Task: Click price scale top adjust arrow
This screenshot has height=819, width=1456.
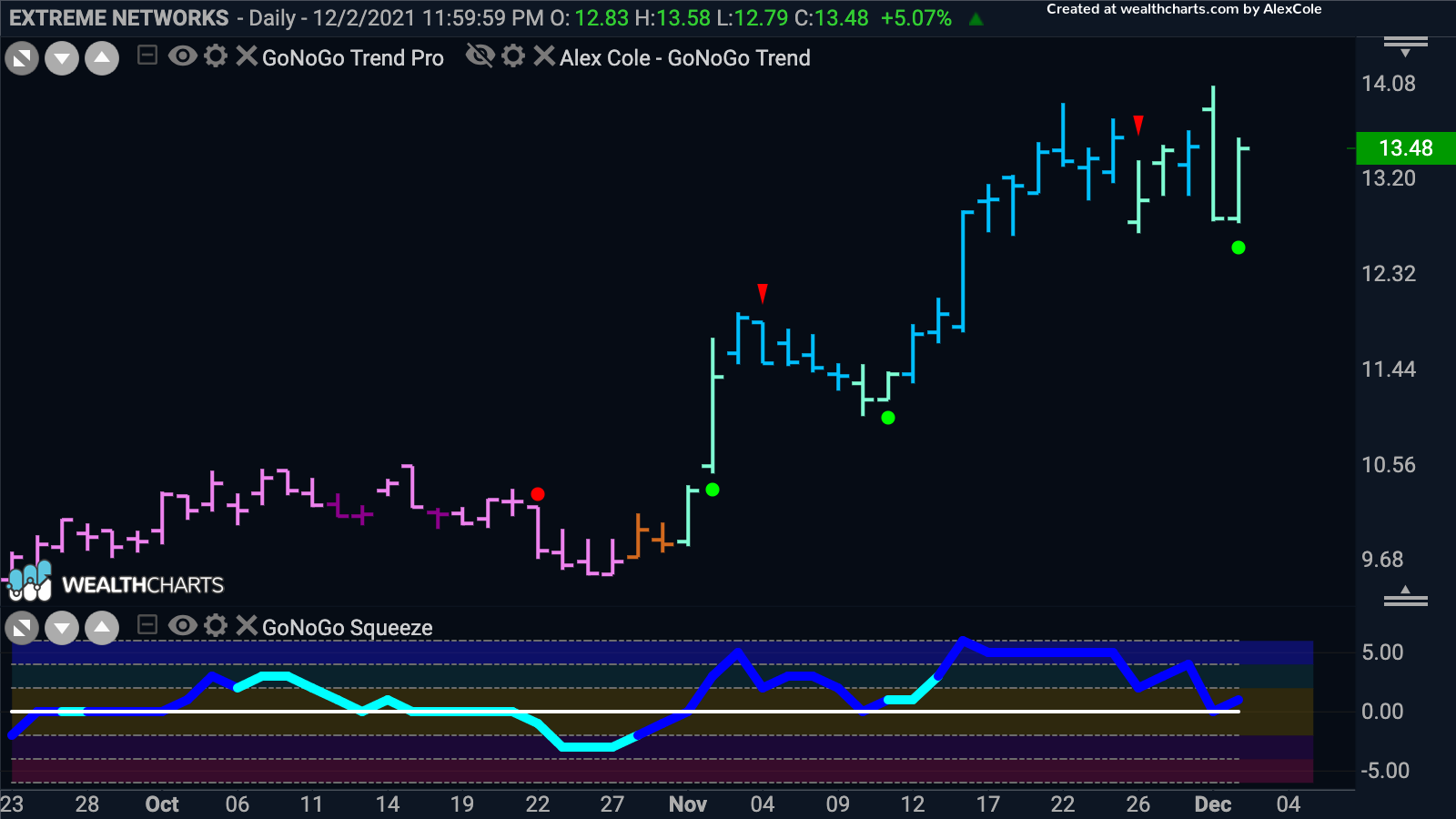Action: click(1406, 46)
